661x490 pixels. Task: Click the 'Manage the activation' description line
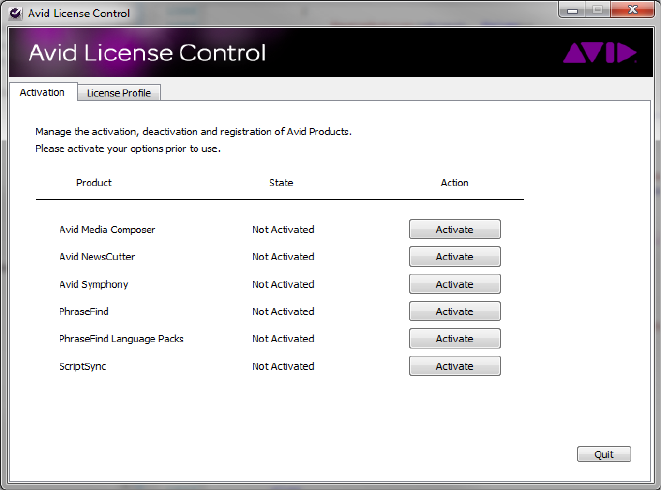[x=193, y=132]
